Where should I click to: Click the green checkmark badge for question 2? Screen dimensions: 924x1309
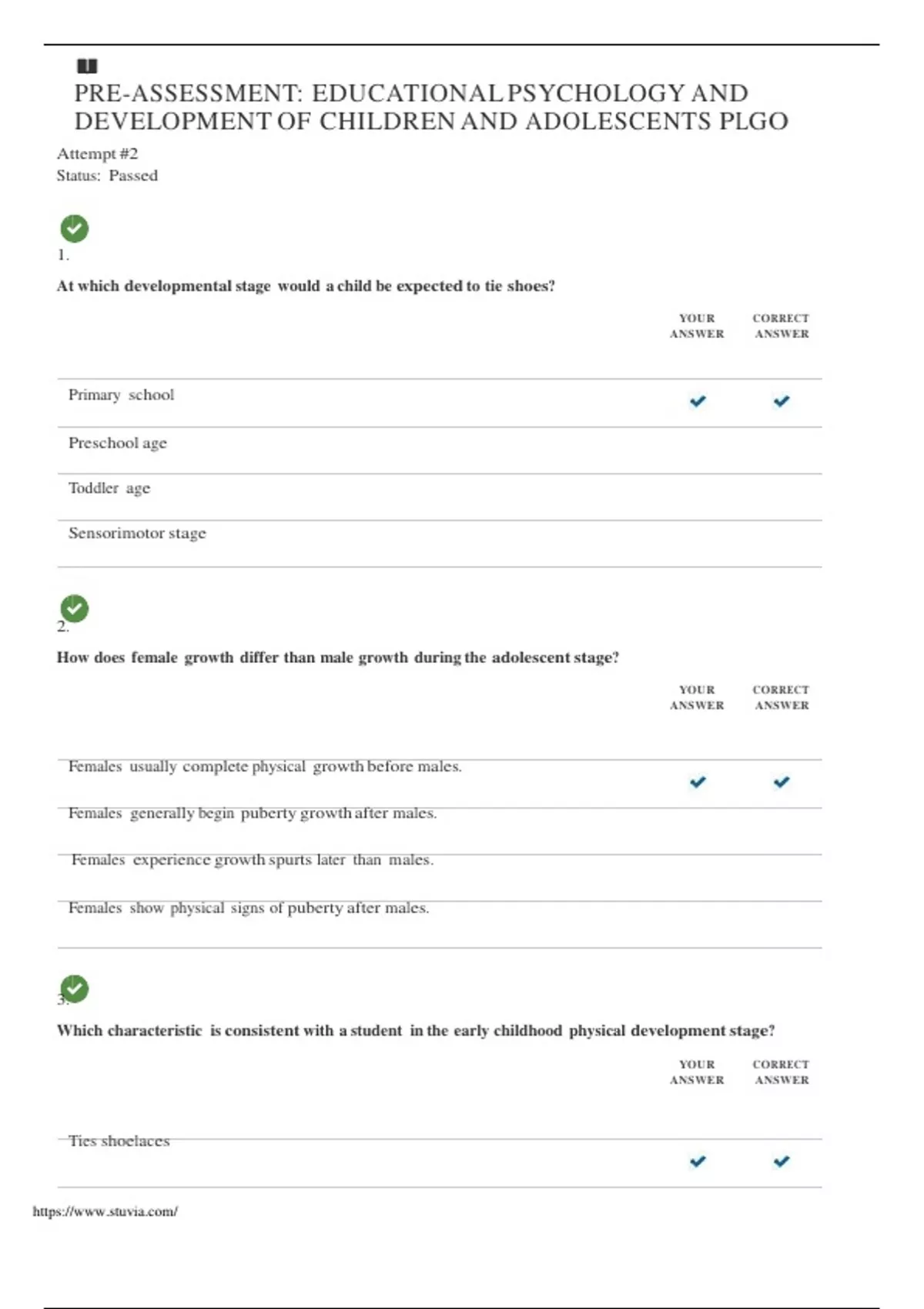click(75, 608)
